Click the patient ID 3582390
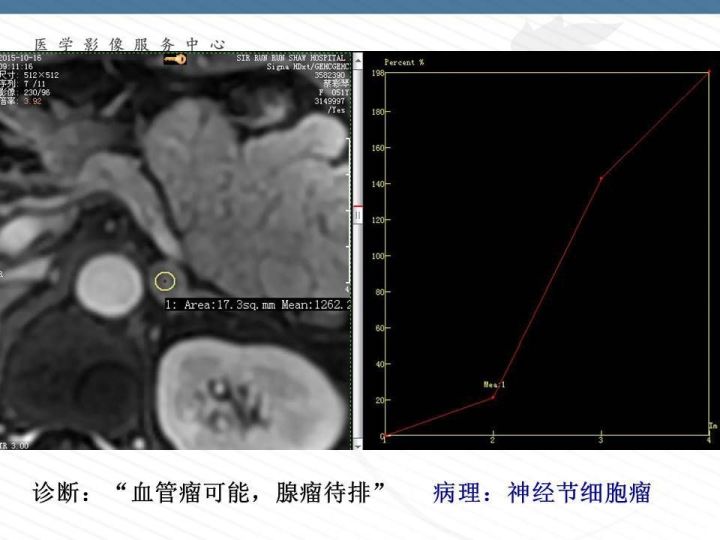Screen dimensions: 720x540 (x=329, y=75)
